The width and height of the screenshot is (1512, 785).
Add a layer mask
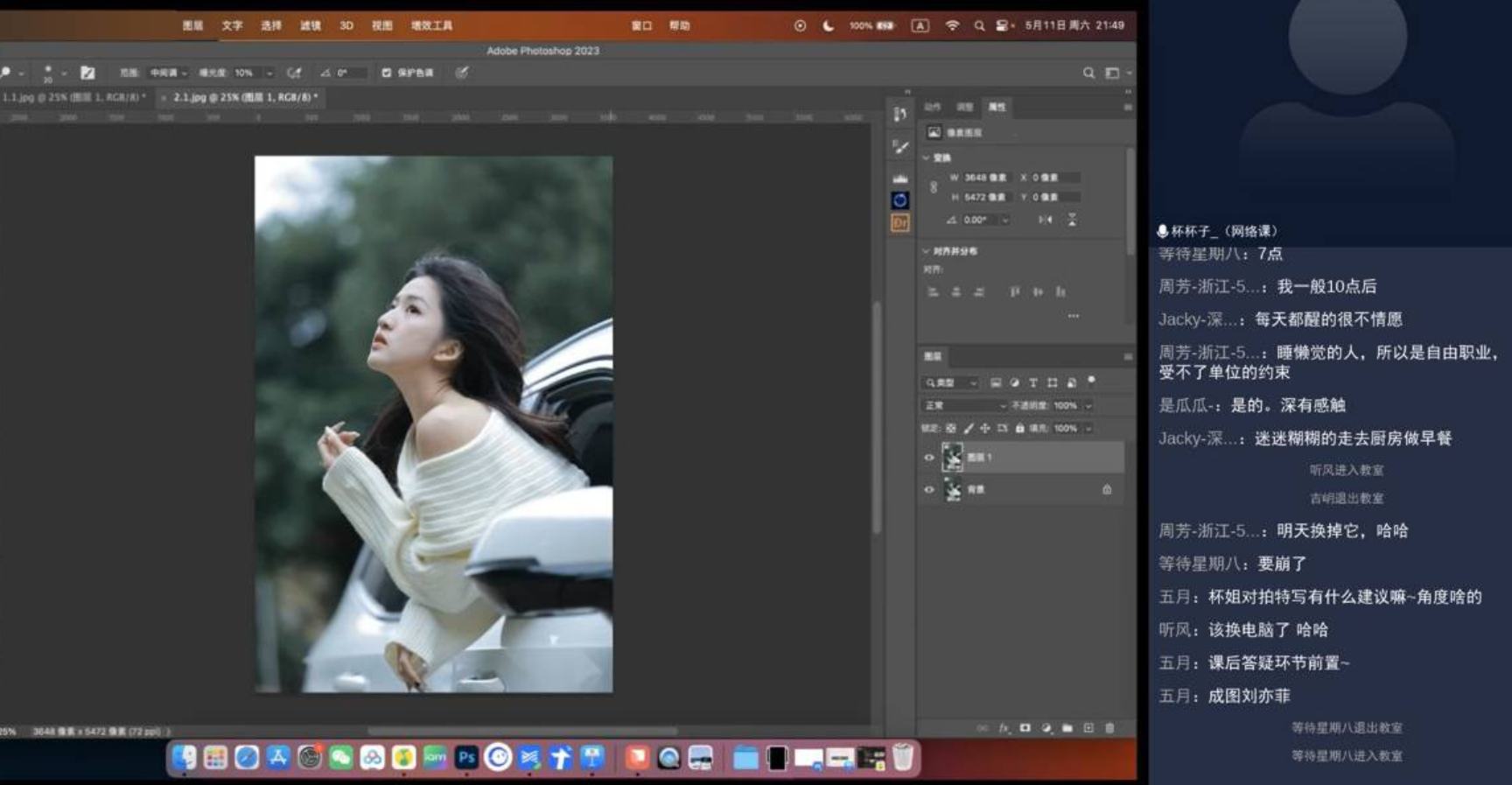tap(1025, 728)
